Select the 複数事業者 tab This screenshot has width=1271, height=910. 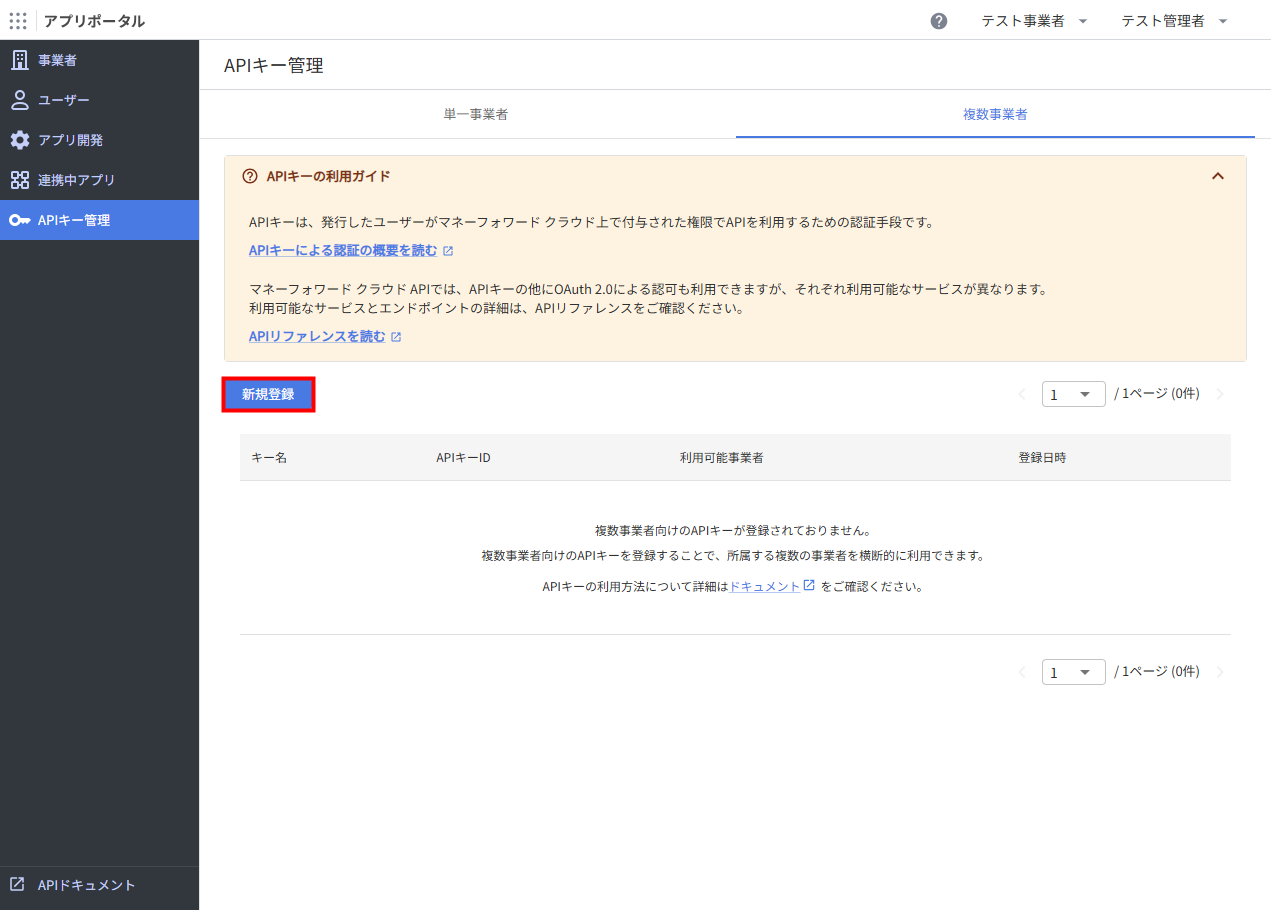click(995, 114)
